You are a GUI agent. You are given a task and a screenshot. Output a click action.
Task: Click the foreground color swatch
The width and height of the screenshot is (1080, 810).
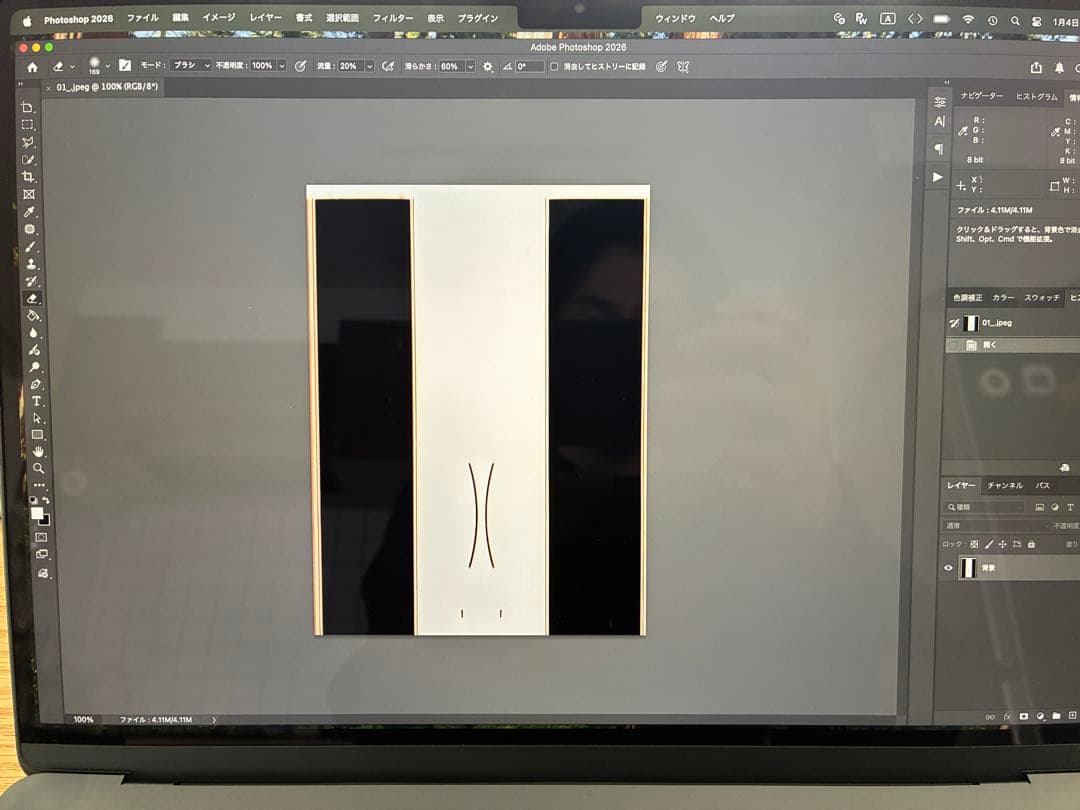tap(37, 512)
